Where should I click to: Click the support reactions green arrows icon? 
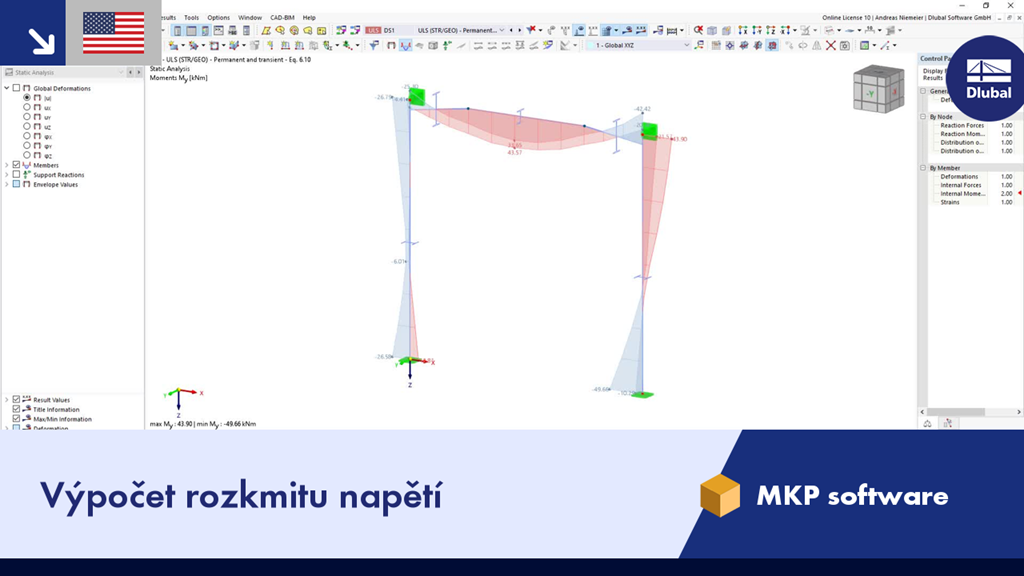tap(447, 45)
